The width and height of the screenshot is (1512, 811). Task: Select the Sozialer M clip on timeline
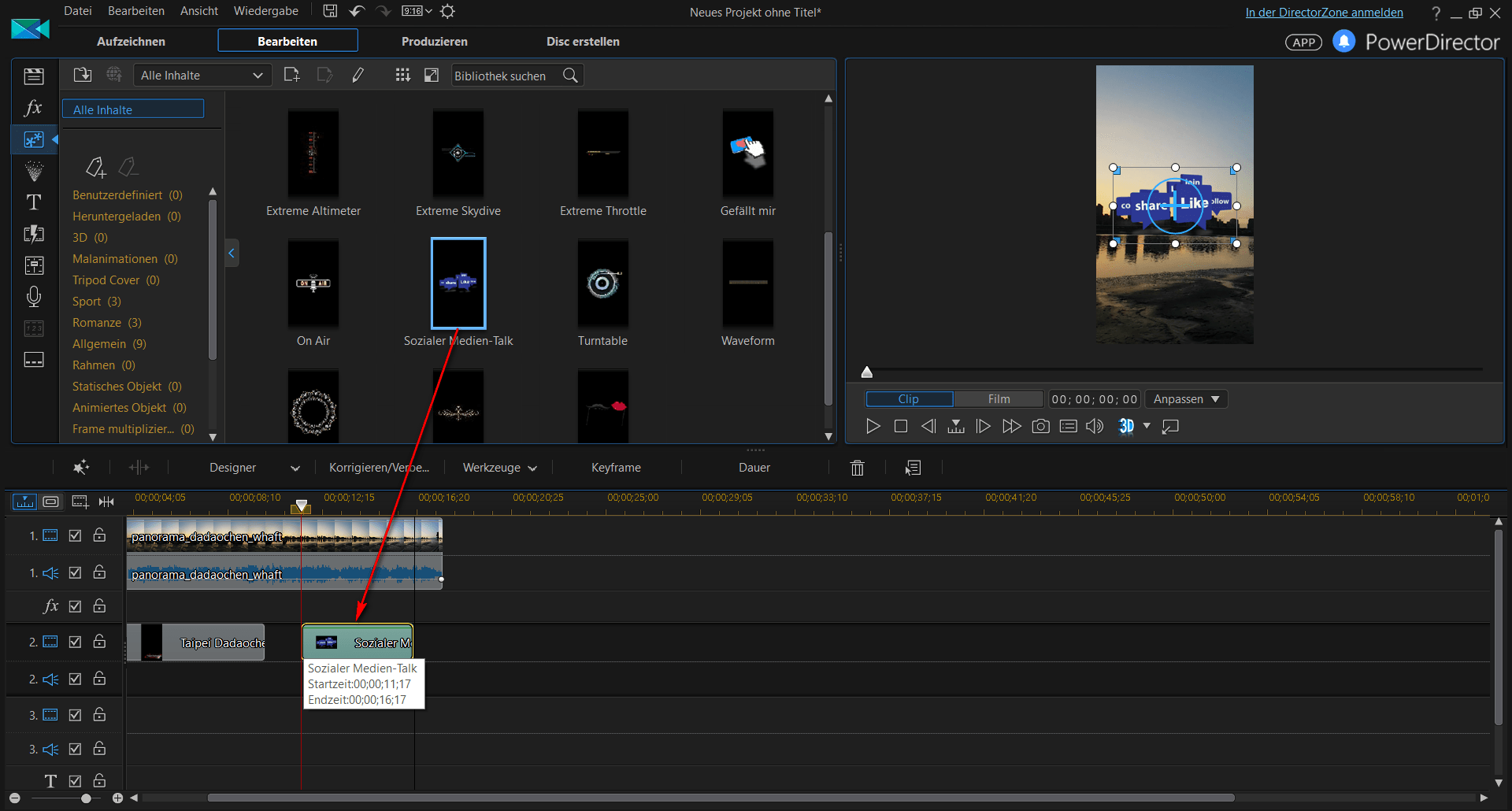pos(358,642)
